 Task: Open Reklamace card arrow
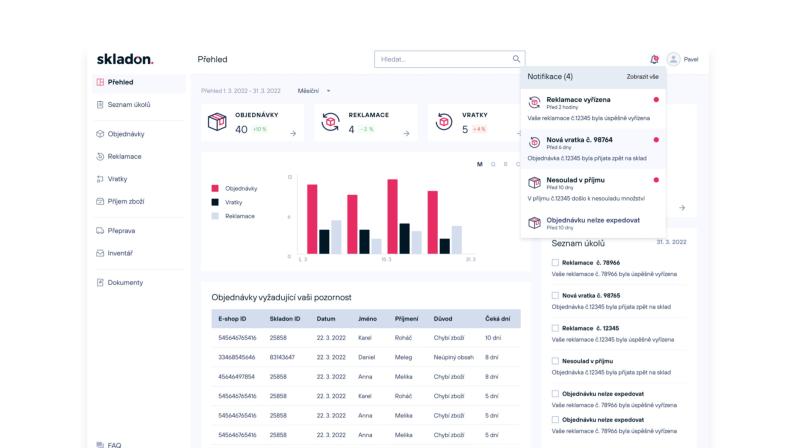[x=406, y=134]
